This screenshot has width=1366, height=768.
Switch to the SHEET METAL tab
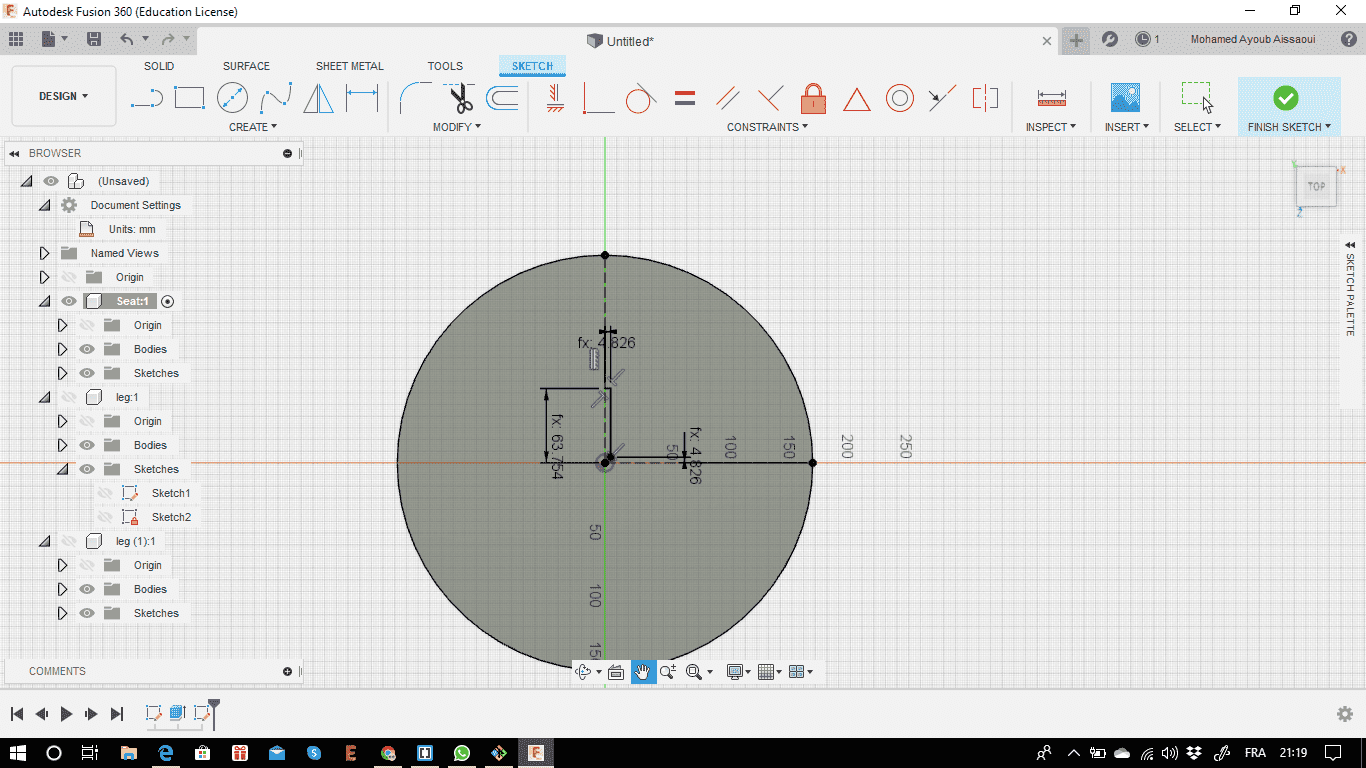pyautogui.click(x=349, y=66)
